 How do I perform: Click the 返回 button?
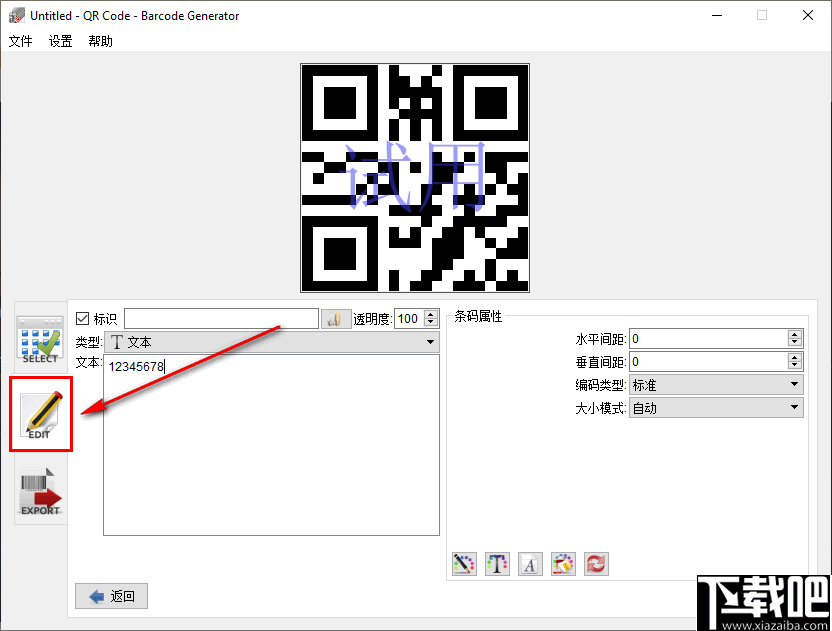point(110,596)
